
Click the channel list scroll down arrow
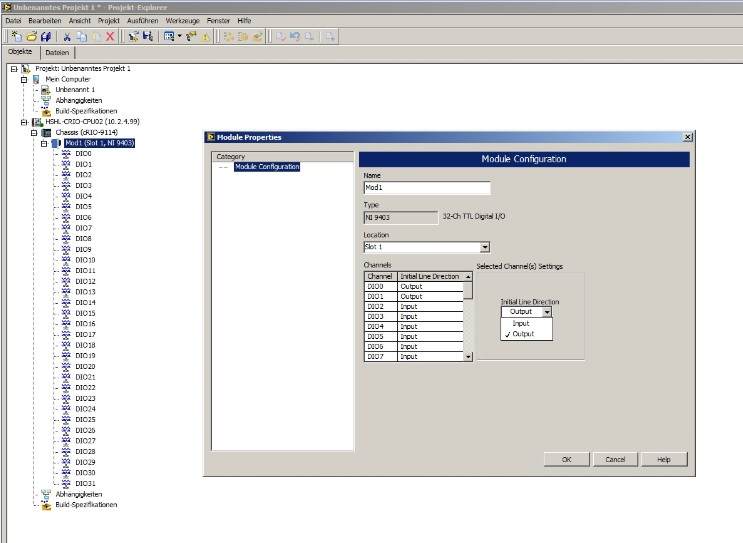[468, 356]
